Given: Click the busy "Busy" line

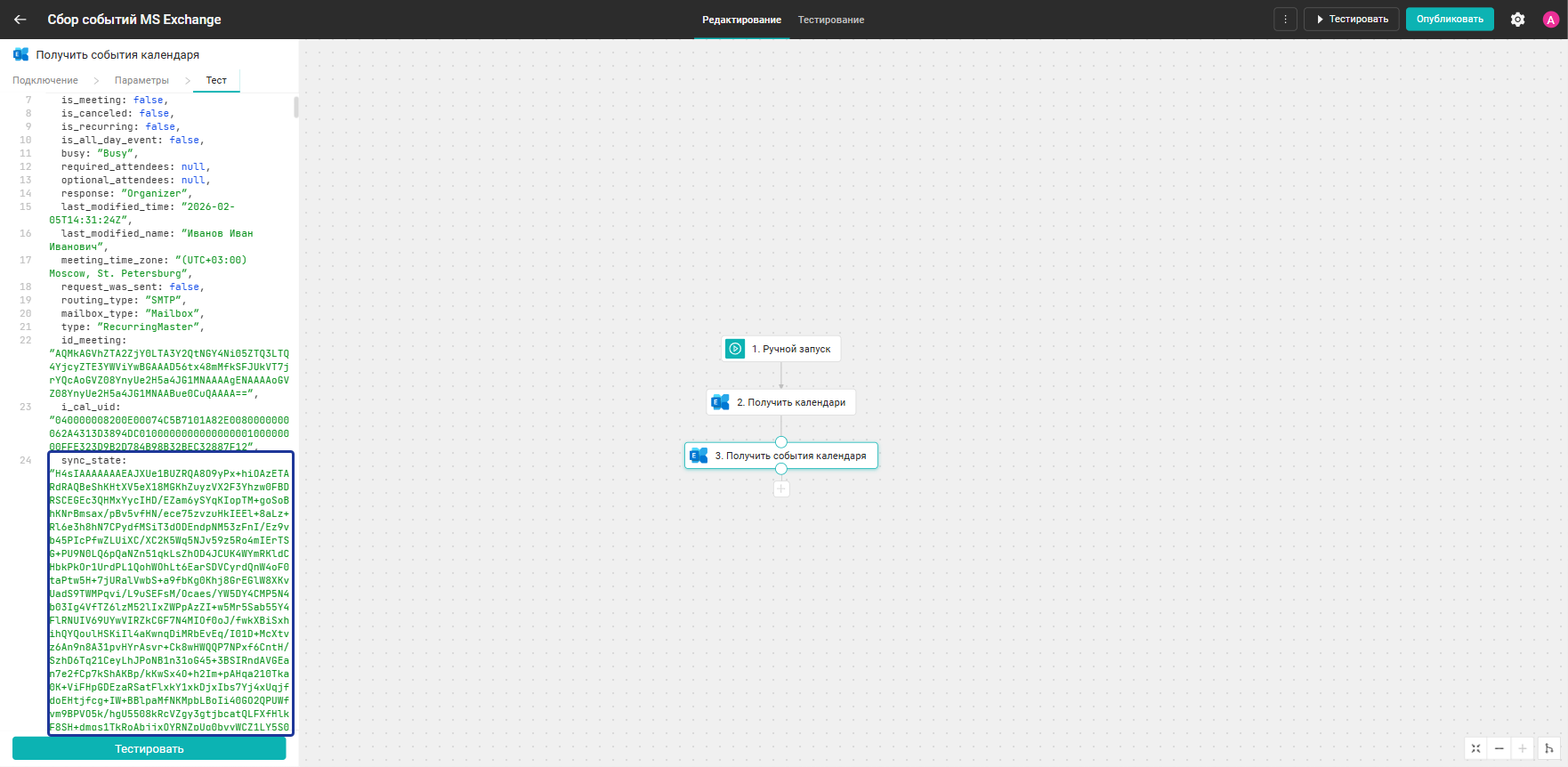Looking at the screenshot, I should (x=100, y=153).
